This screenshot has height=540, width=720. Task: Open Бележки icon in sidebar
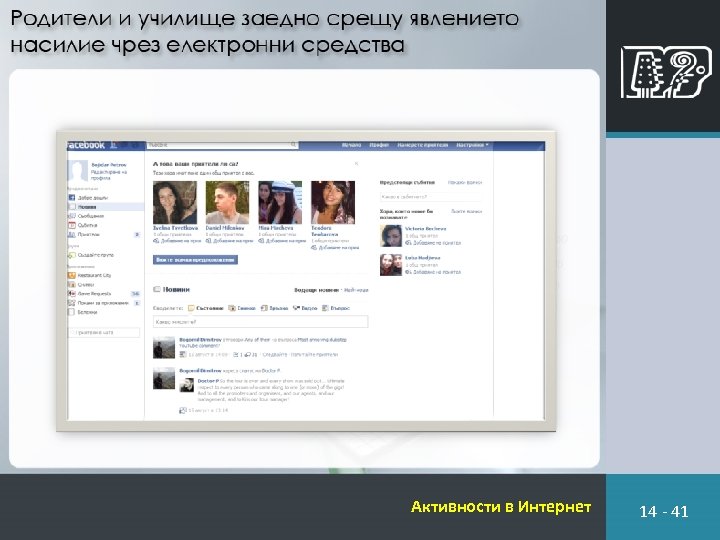[x=72, y=312]
